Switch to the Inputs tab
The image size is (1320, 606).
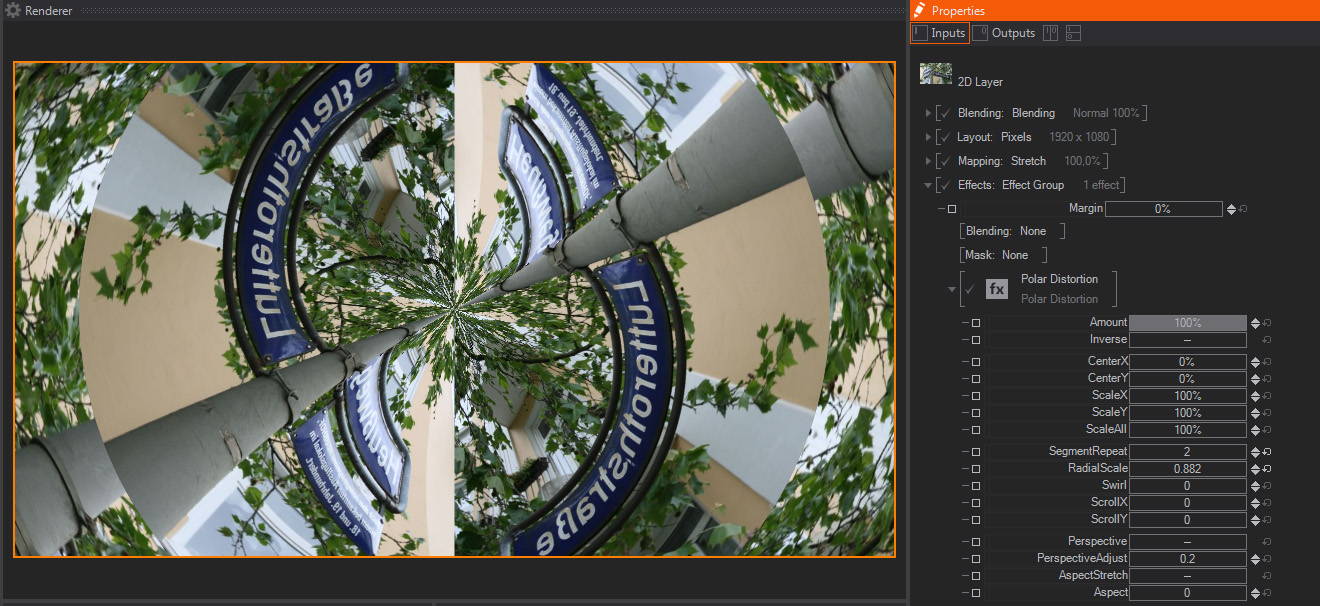[x=940, y=33]
